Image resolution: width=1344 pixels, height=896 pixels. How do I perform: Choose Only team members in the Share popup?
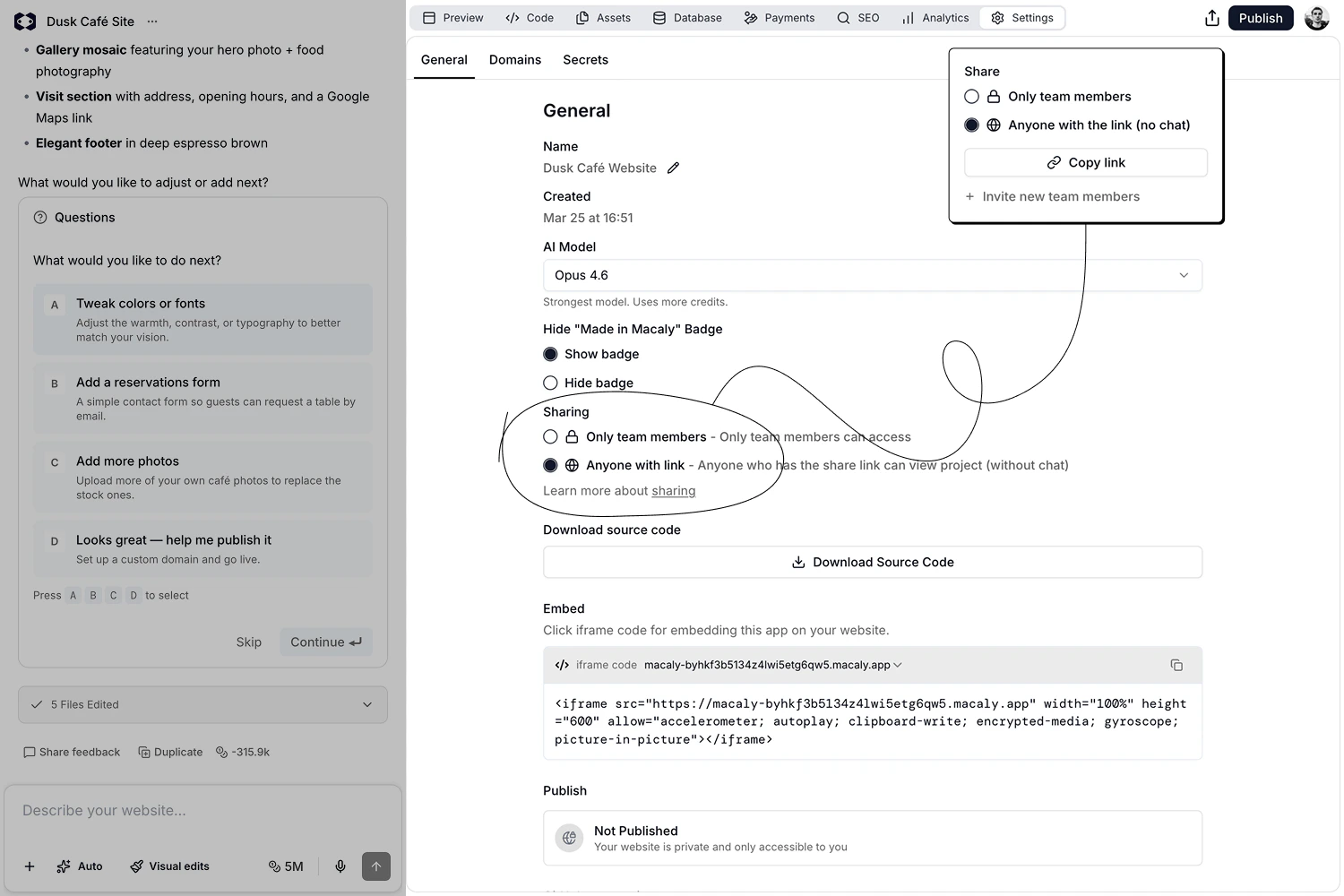971,96
